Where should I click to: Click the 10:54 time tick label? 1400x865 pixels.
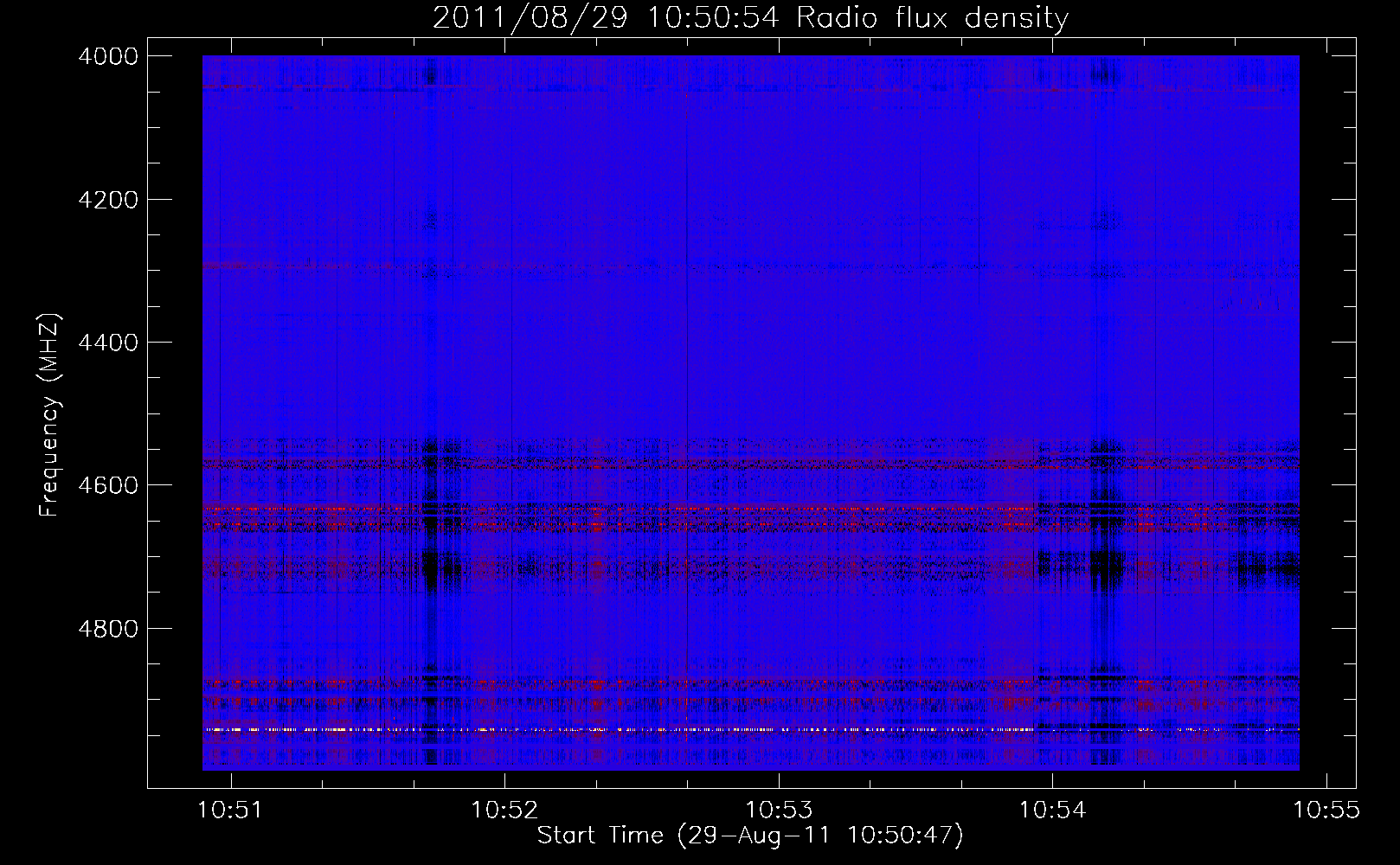pos(1052,810)
